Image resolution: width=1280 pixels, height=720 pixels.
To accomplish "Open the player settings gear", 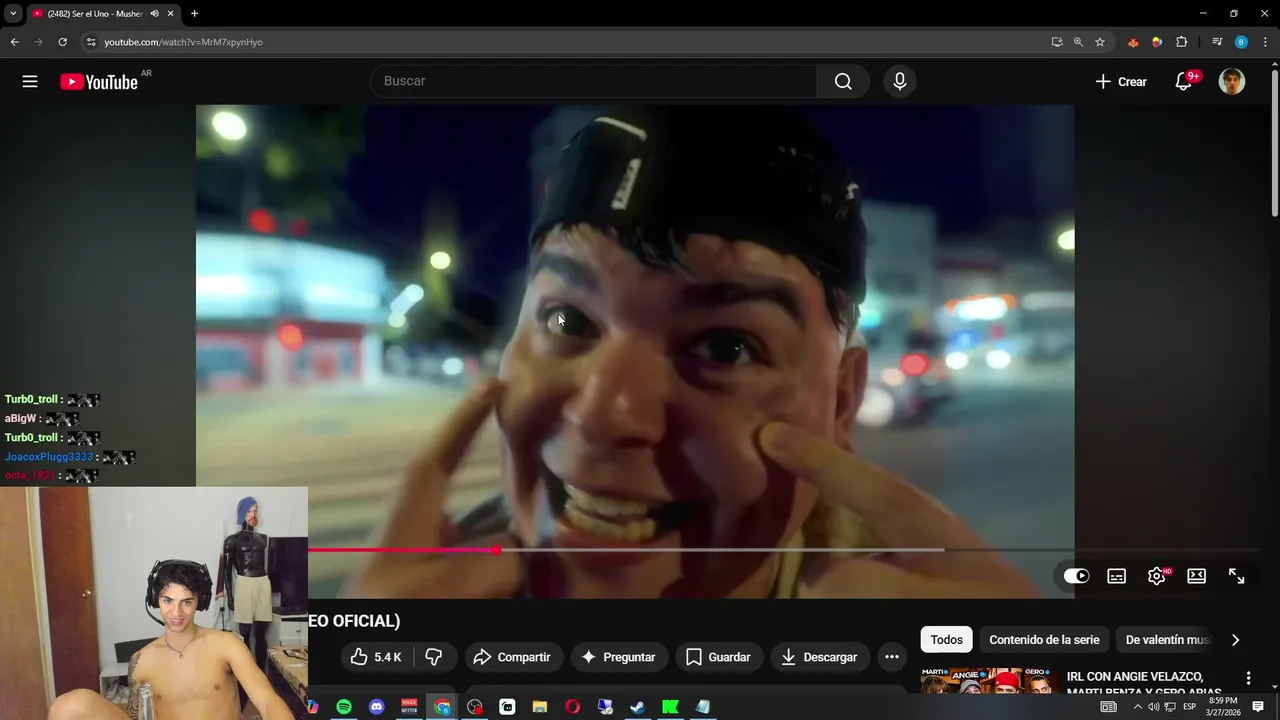I will pyautogui.click(x=1157, y=576).
